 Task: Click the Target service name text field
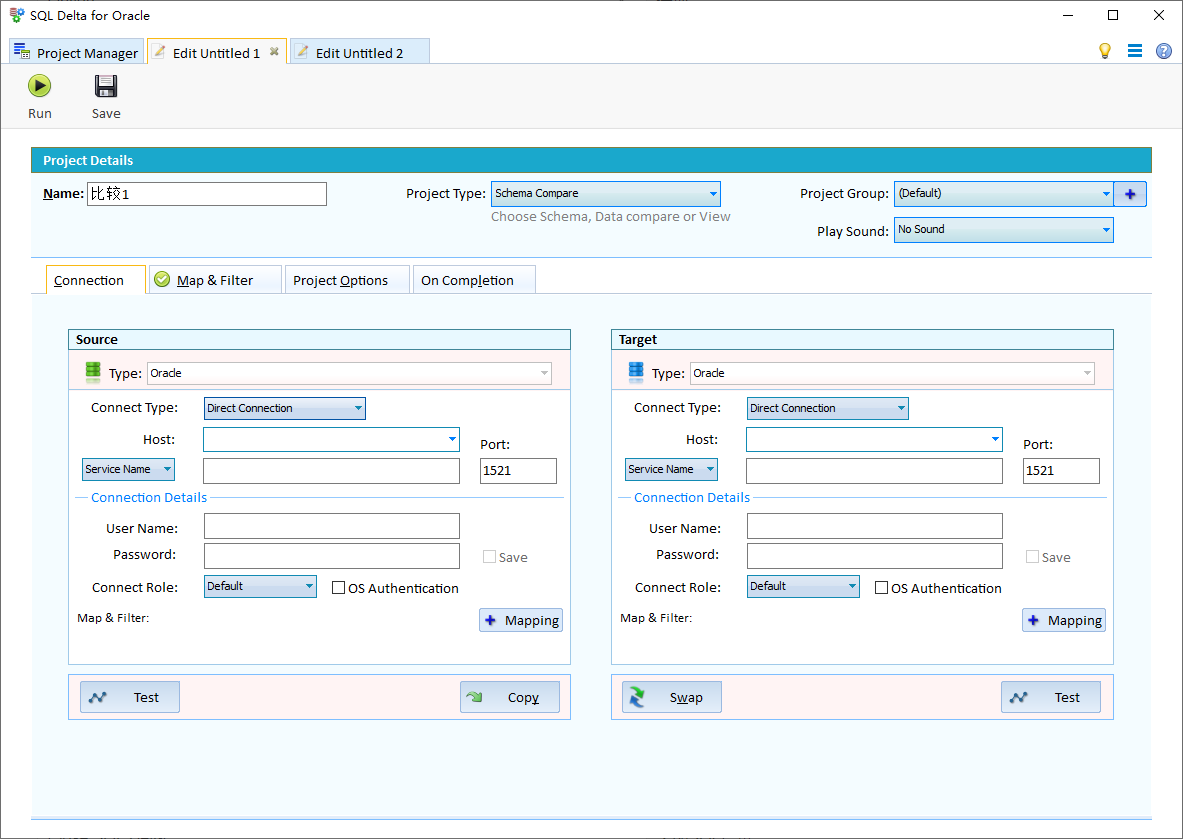[874, 471]
